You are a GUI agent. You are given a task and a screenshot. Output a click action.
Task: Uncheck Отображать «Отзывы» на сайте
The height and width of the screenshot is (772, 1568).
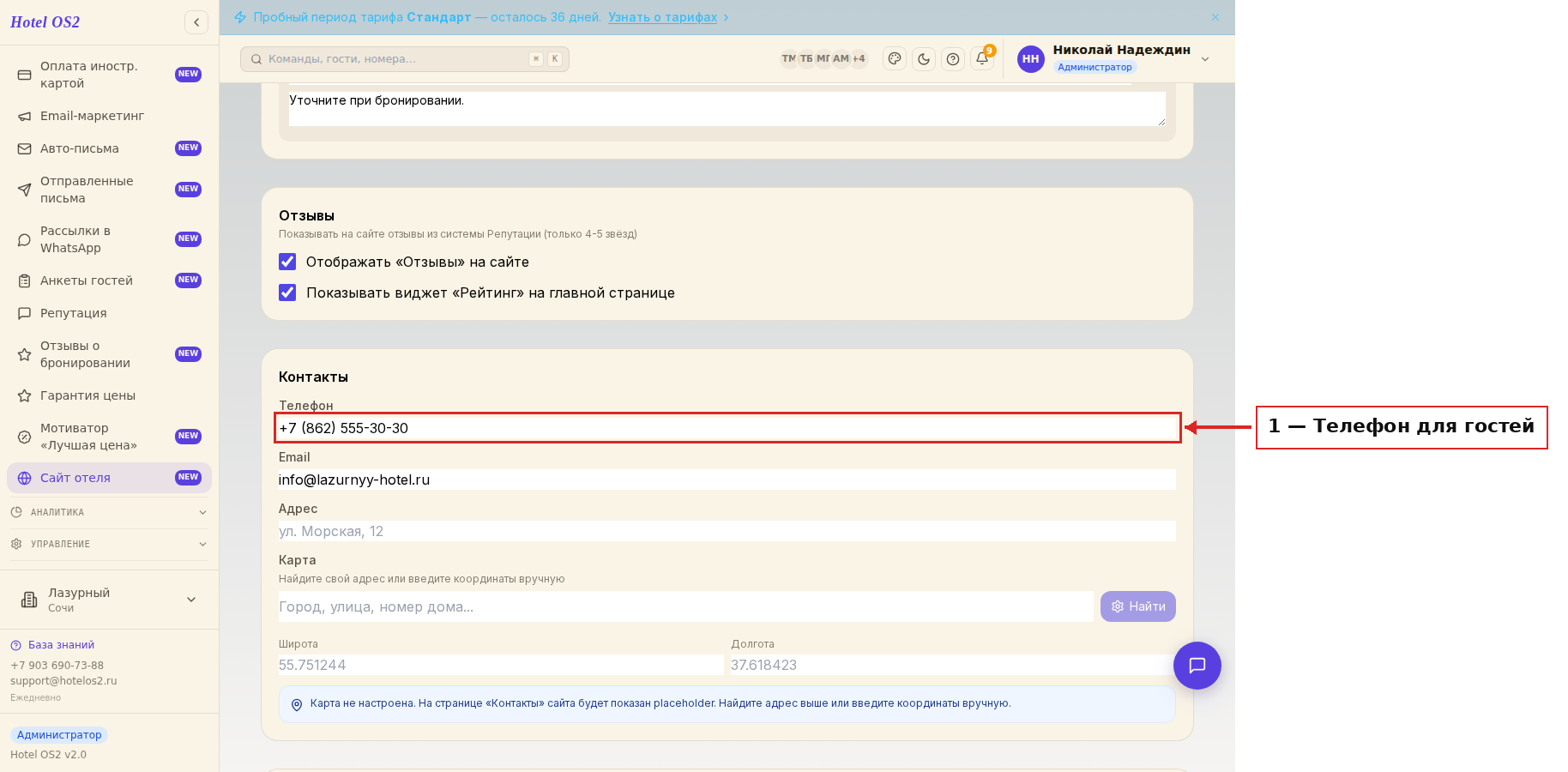click(x=287, y=262)
